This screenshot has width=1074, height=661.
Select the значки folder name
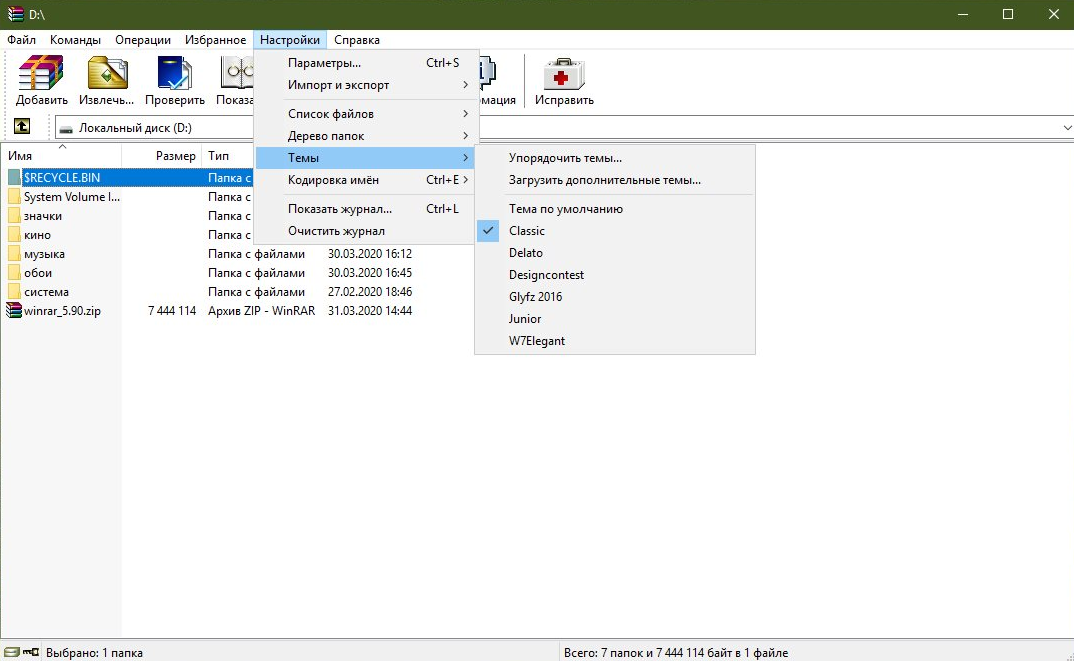pyautogui.click(x=43, y=216)
